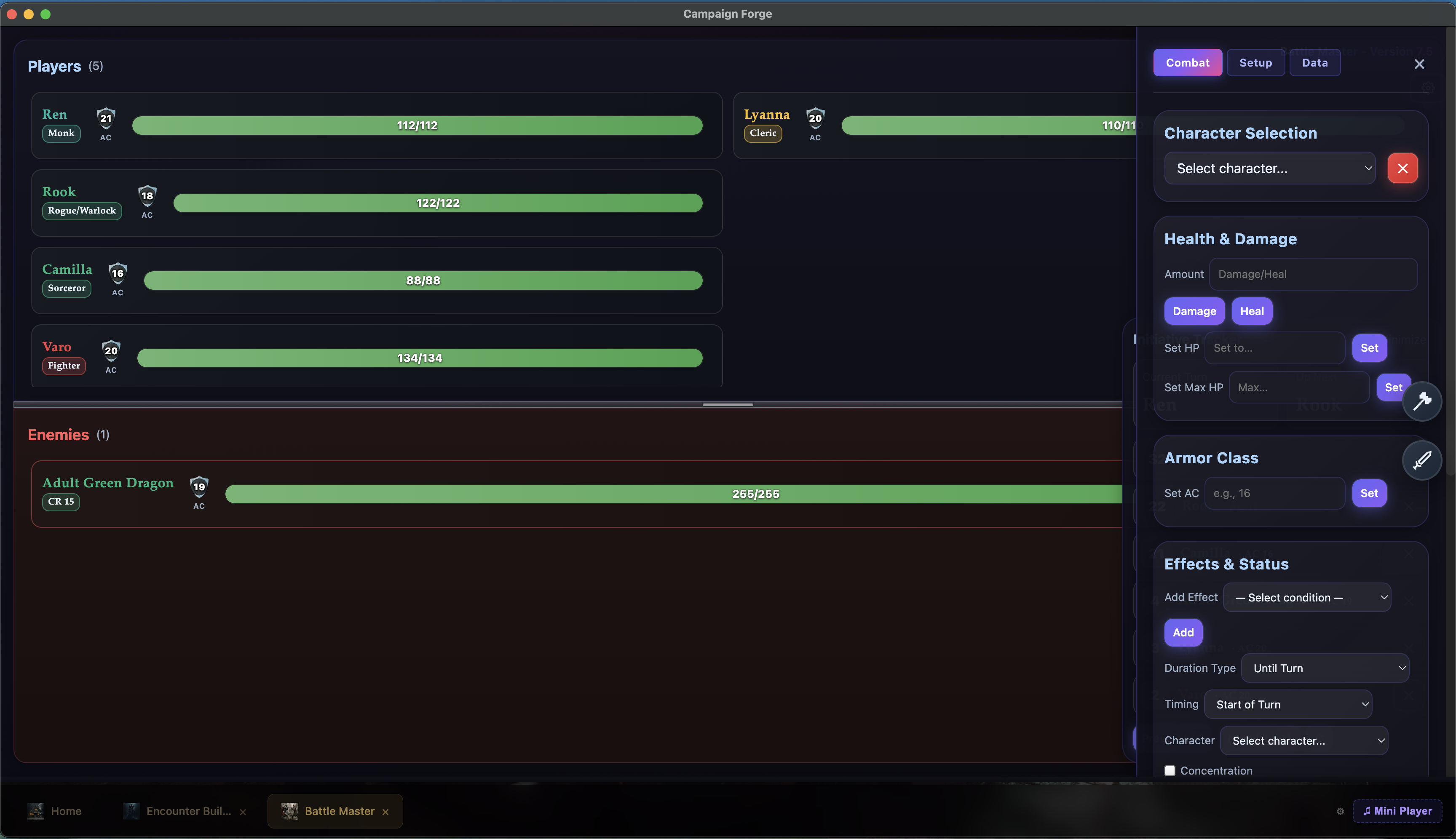Close the Encounter Builder tab
This screenshot has width=1456, height=839.
point(243,812)
